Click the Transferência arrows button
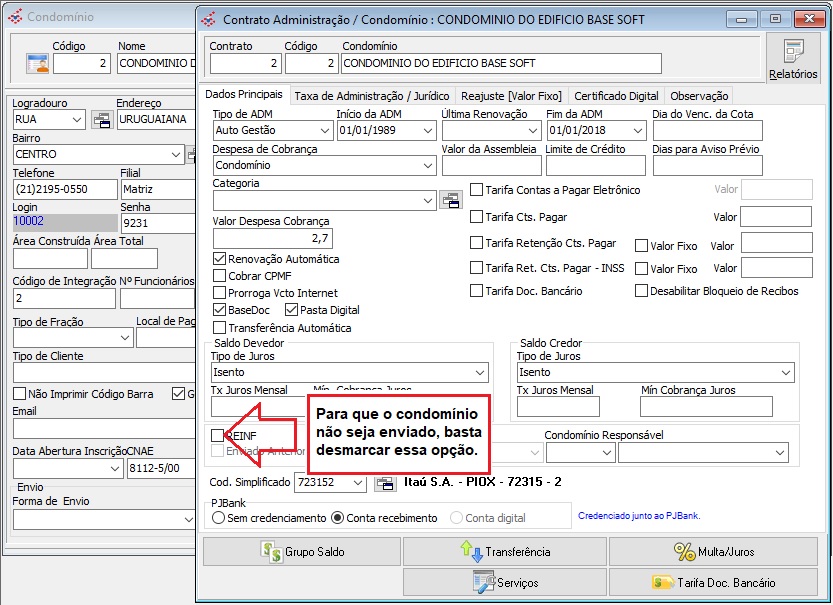This screenshot has height=605, width=833. (505, 552)
